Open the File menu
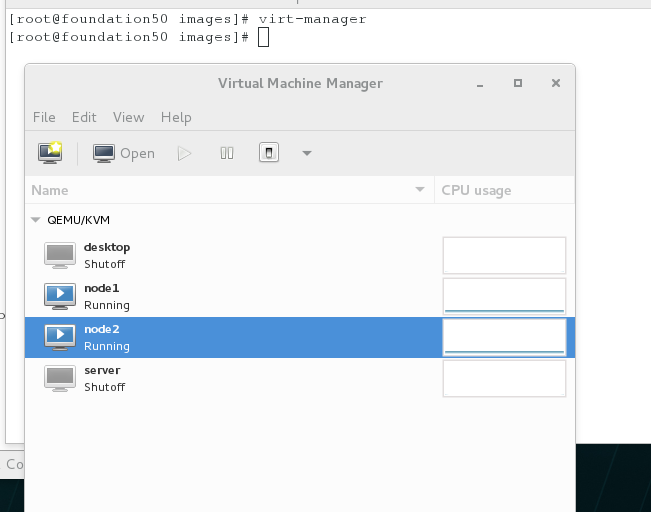 pyautogui.click(x=44, y=117)
